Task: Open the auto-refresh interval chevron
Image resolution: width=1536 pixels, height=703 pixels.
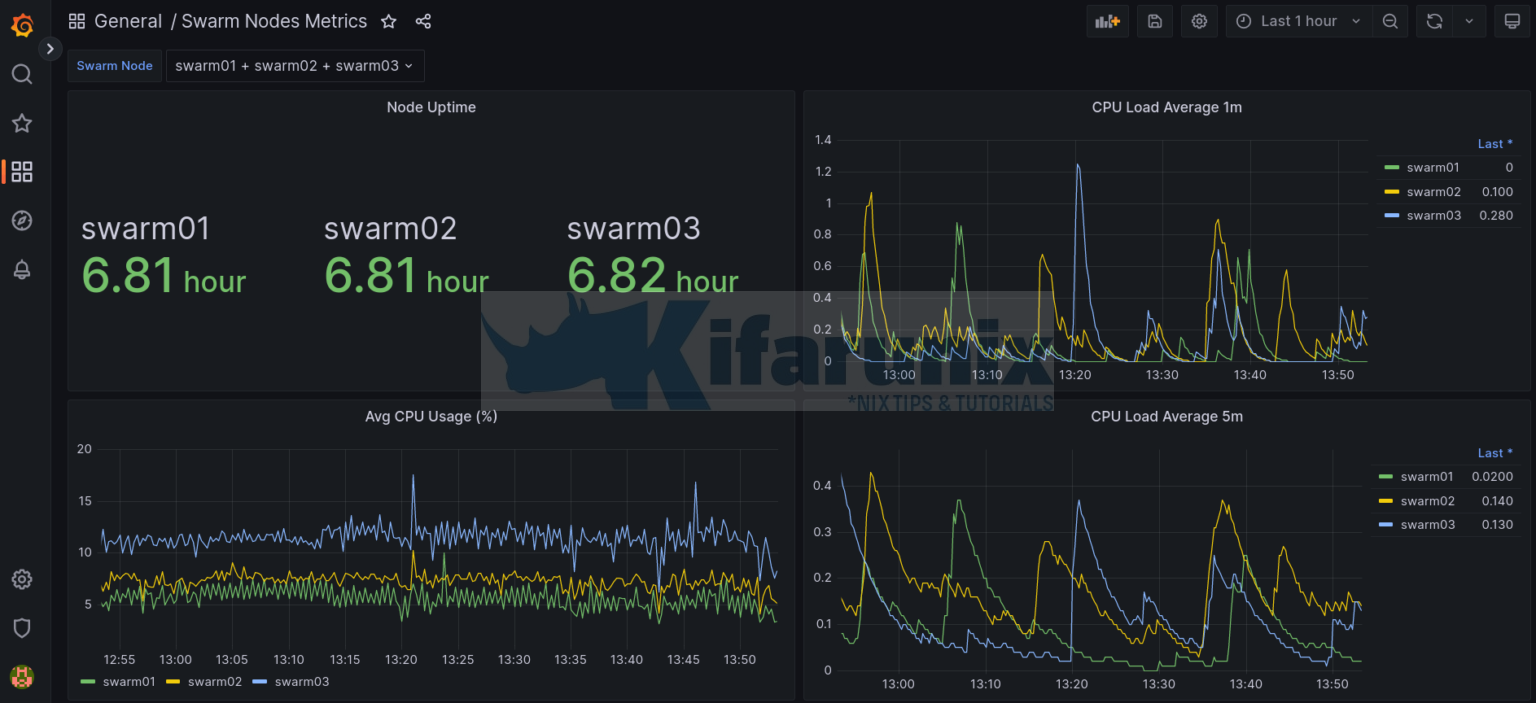Action: (x=1468, y=20)
